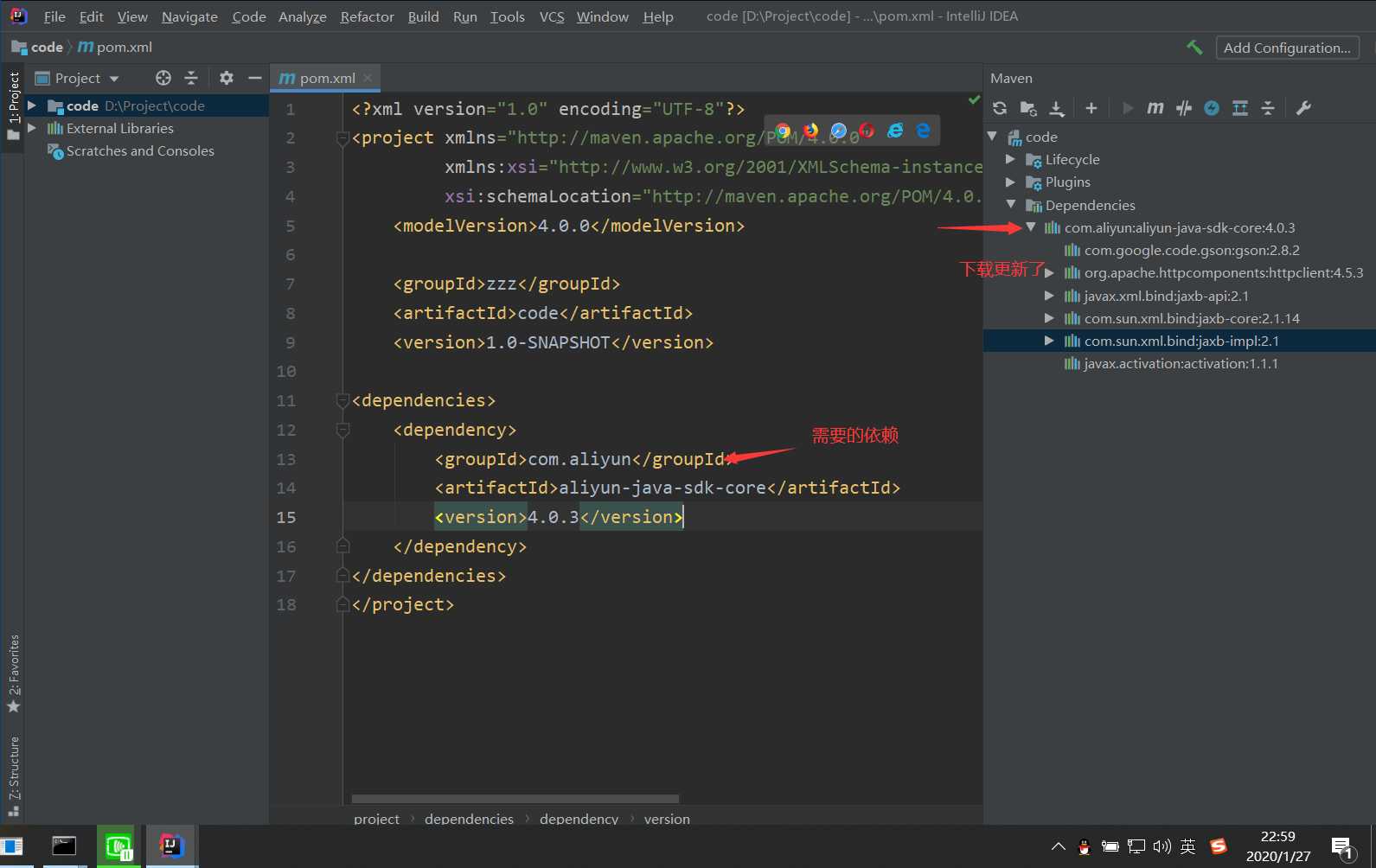The image size is (1376, 868).
Task: Open the File menu
Action: click(54, 16)
